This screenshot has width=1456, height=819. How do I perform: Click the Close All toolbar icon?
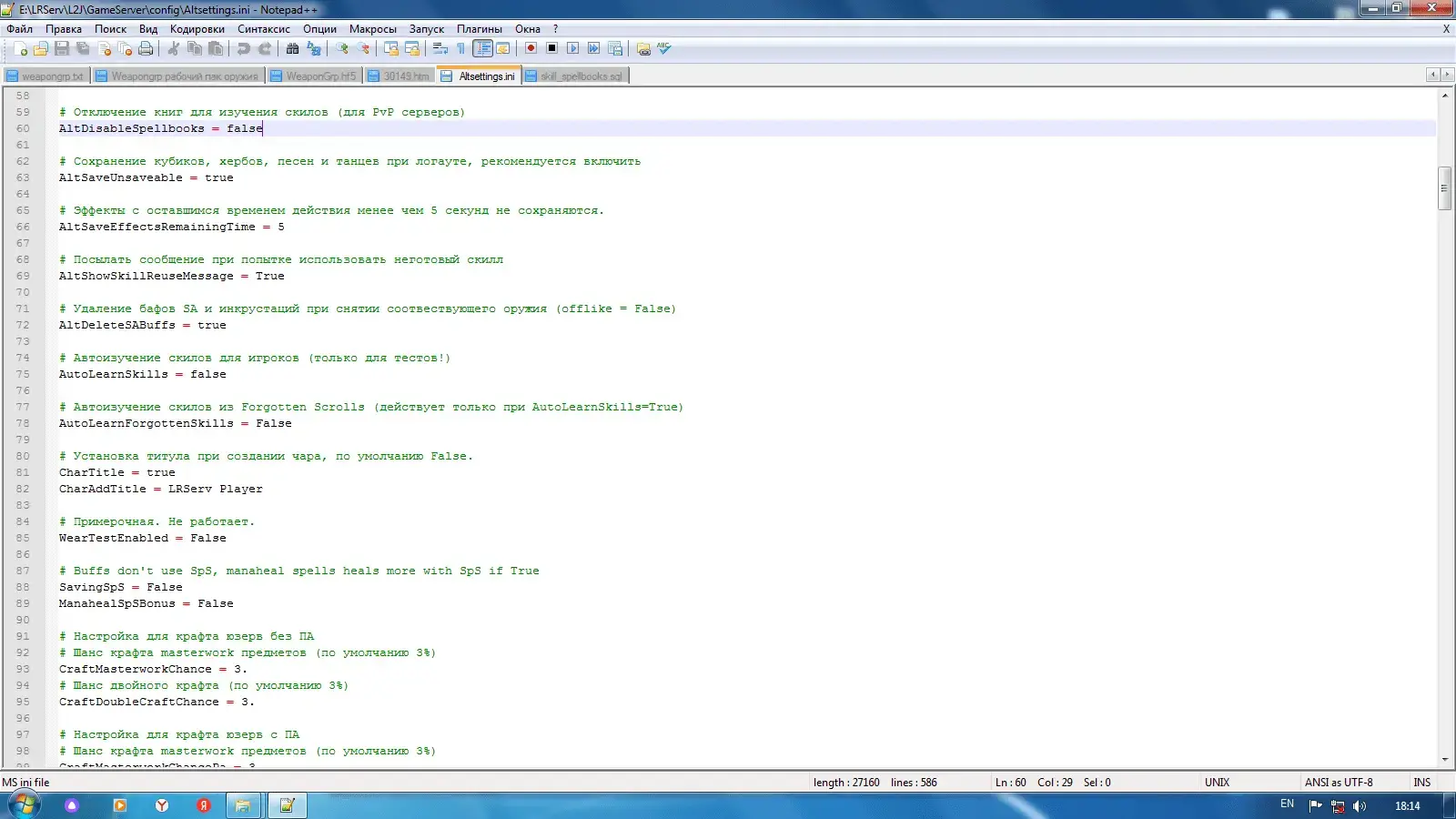click(x=125, y=49)
